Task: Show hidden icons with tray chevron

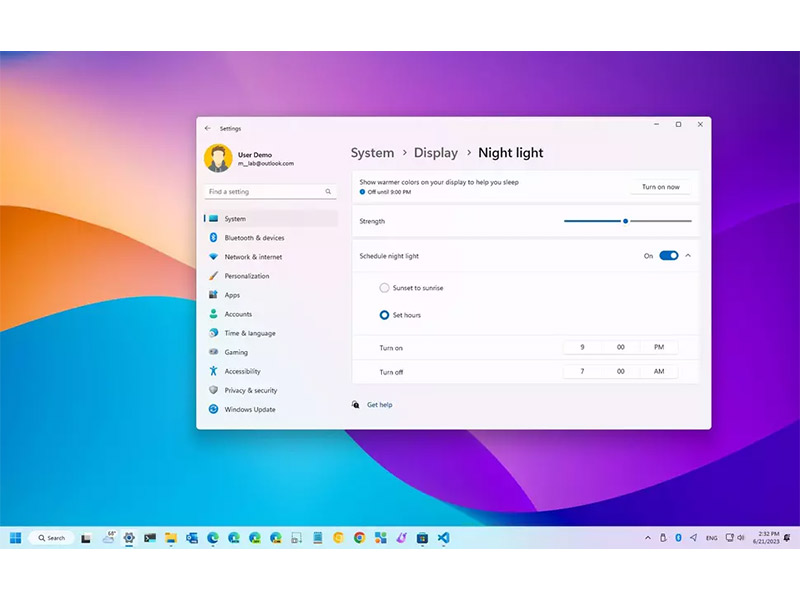Action: tap(647, 538)
